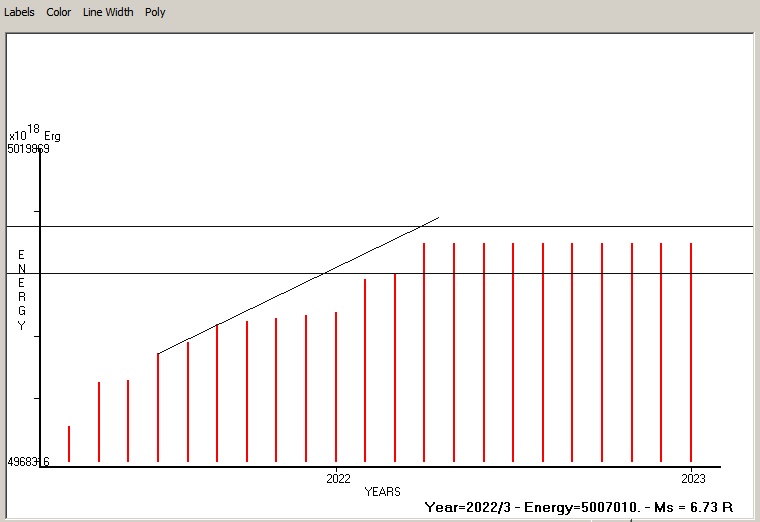760x522 pixels.
Task: Open the Color menu
Action: [x=58, y=12]
